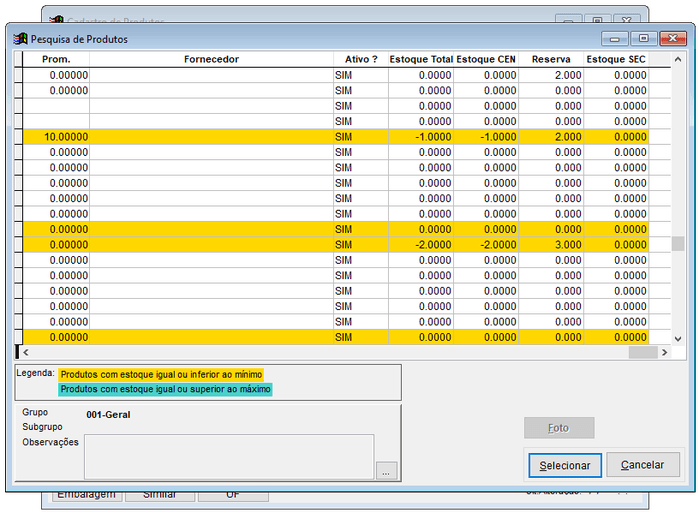Click the Reserva column header
The height and width of the screenshot is (513, 699).
pos(551,59)
